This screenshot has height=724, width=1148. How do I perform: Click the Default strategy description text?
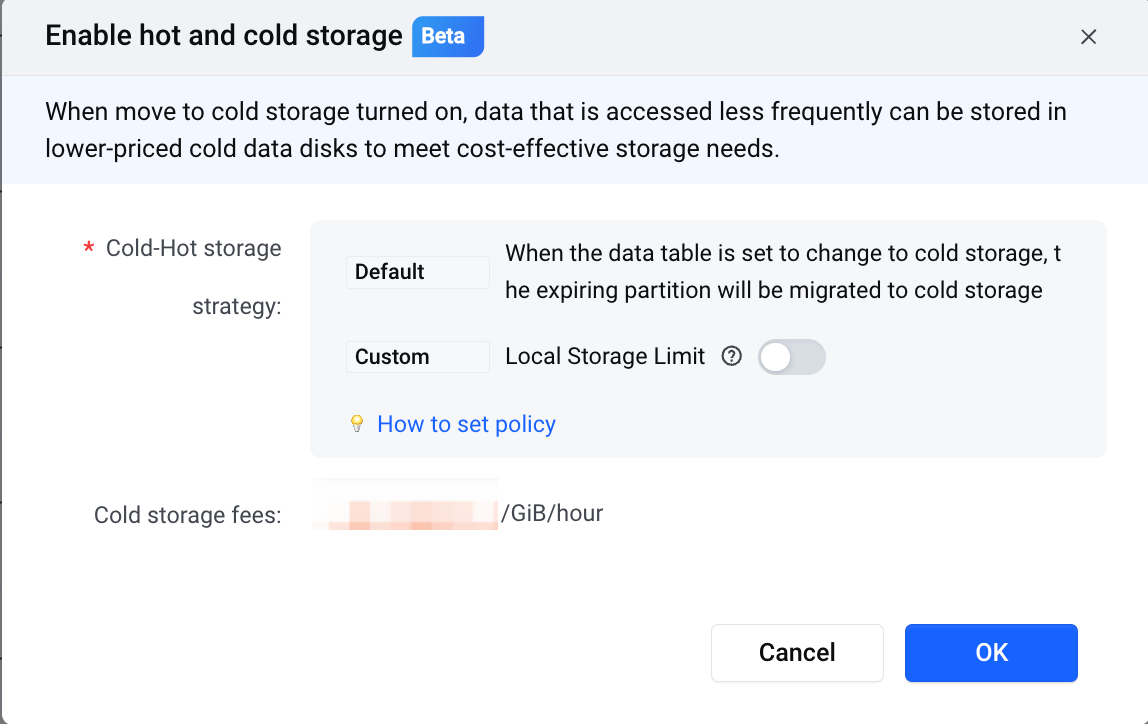click(783, 272)
